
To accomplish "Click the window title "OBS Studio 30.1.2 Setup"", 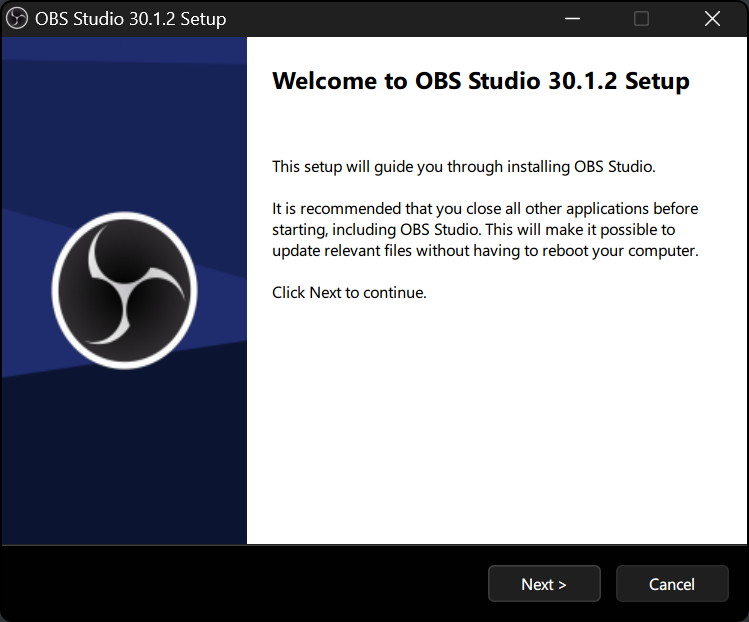I will [x=130, y=19].
